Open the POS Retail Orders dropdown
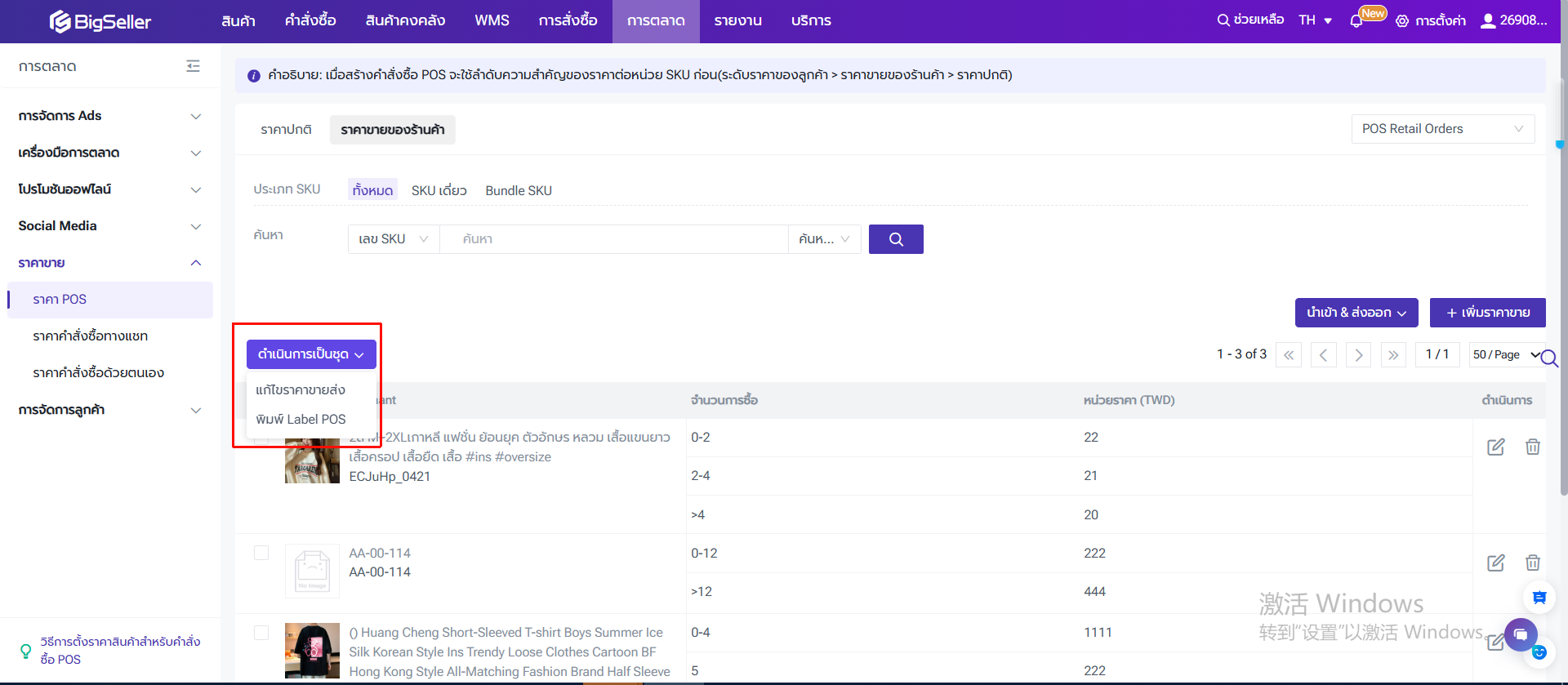The image size is (1568, 685). (1442, 129)
